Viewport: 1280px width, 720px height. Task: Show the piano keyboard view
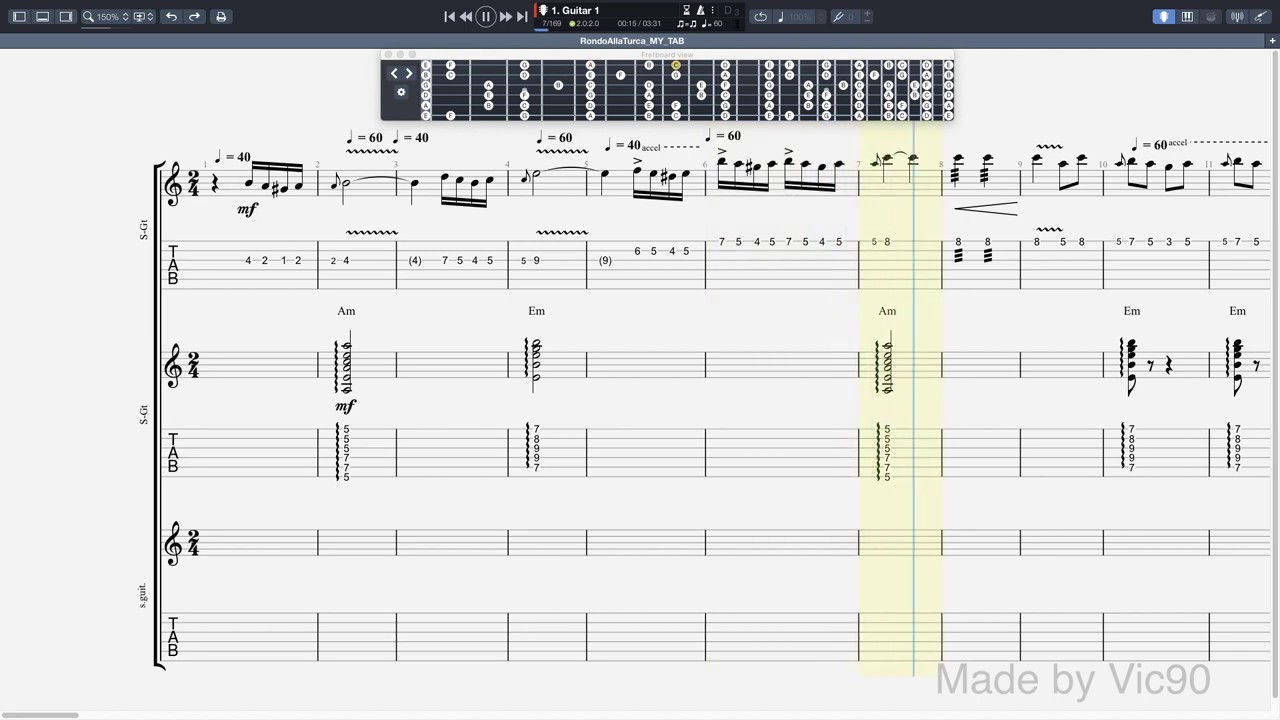pyautogui.click(x=1187, y=16)
